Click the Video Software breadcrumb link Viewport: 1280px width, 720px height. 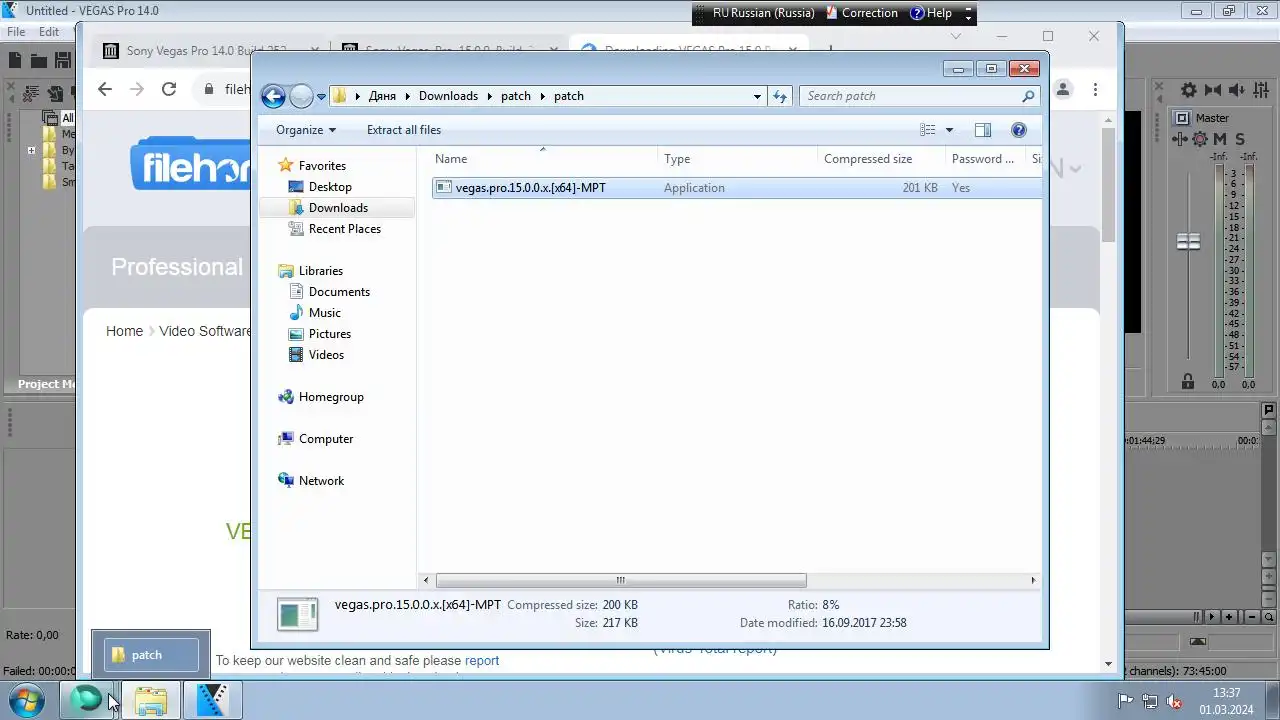(x=206, y=331)
